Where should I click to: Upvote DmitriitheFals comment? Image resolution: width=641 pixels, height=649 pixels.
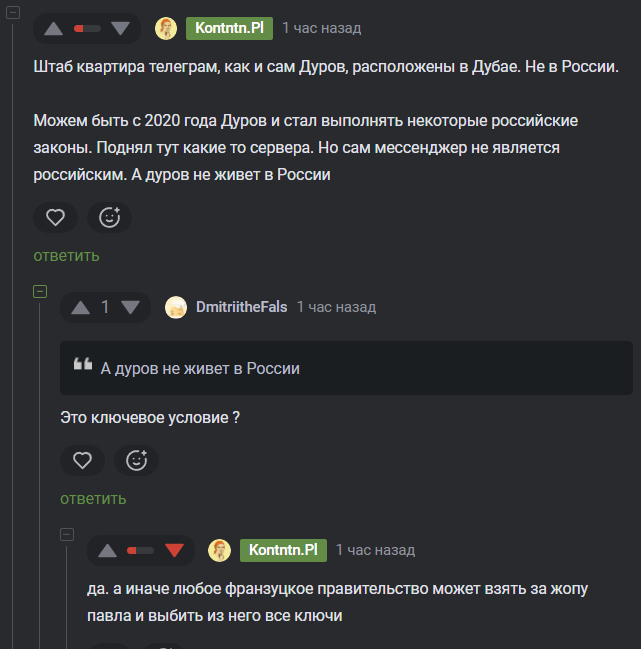pyautogui.click(x=80, y=307)
